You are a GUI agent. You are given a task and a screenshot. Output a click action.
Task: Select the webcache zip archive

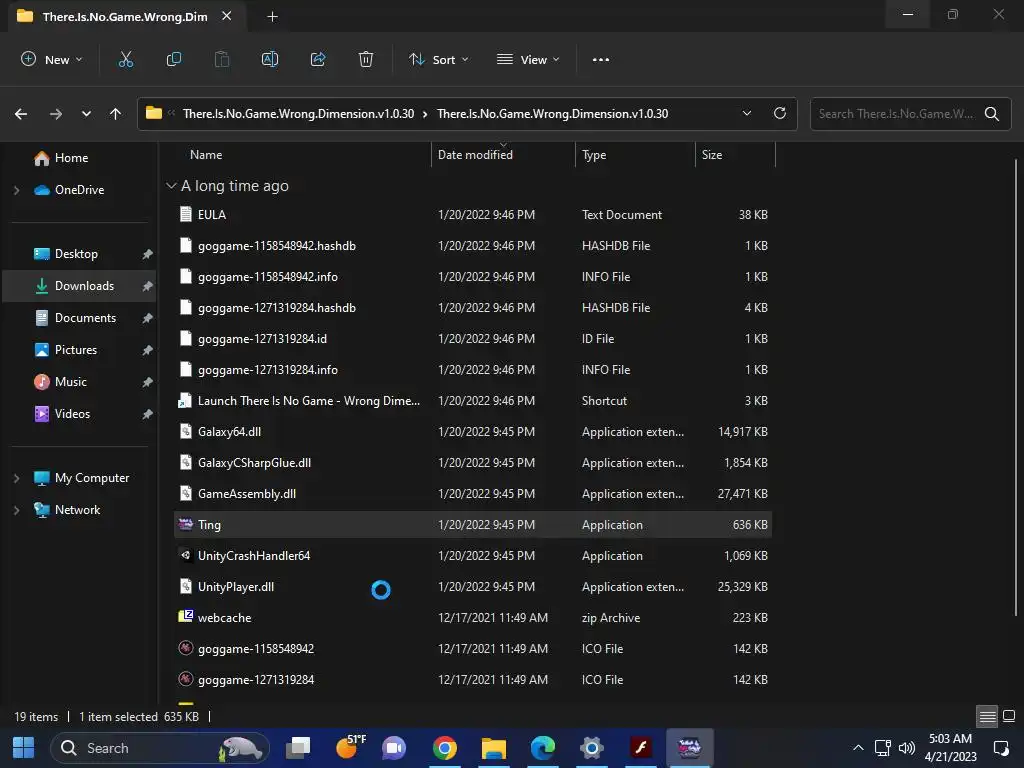click(473, 618)
